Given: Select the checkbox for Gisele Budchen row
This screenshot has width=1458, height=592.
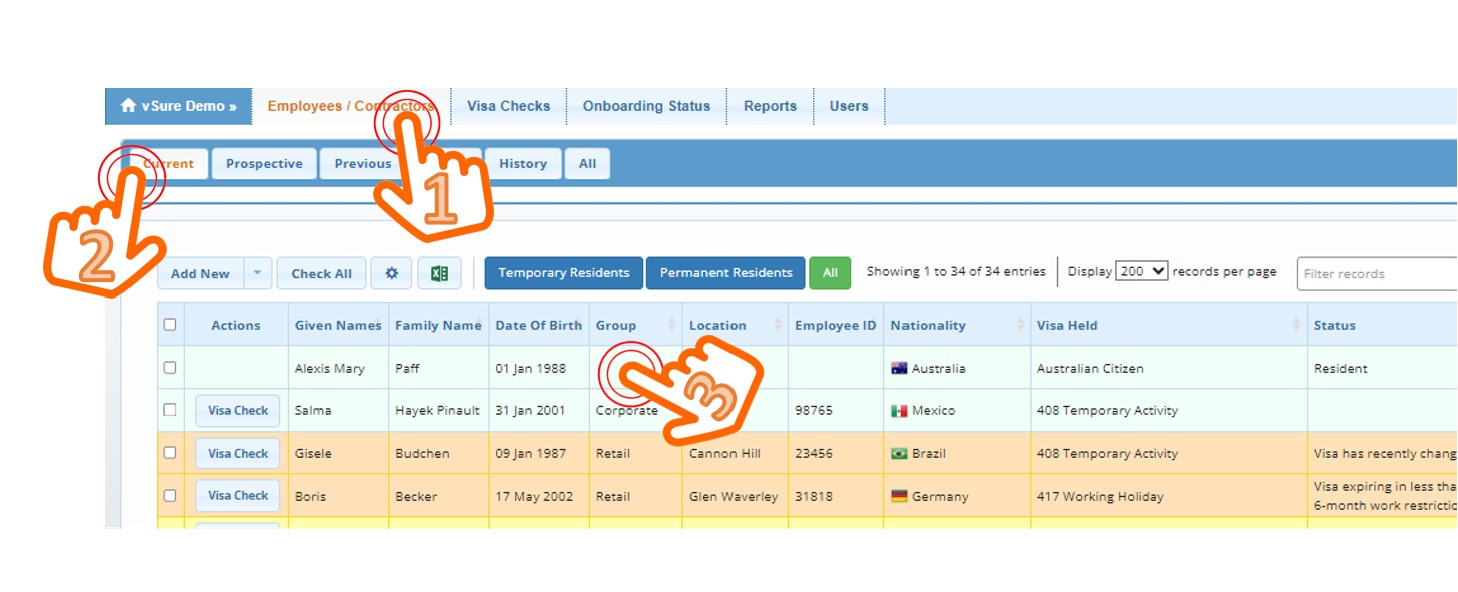Looking at the screenshot, I should pyautogui.click(x=170, y=453).
